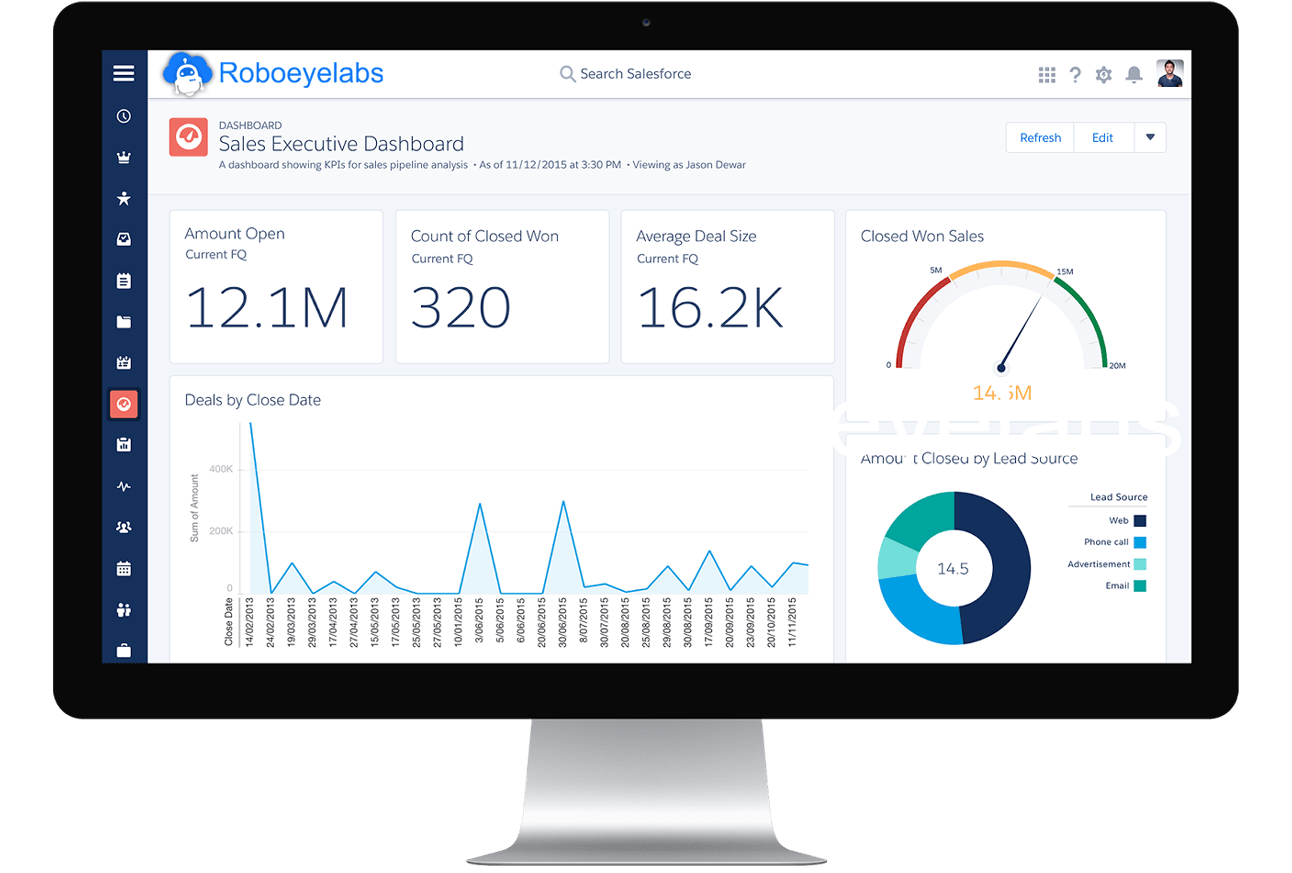The height and width of the screenshot is (873, 1292).
Task: Open the crown icon in sidebar
Action: point(124,157)
